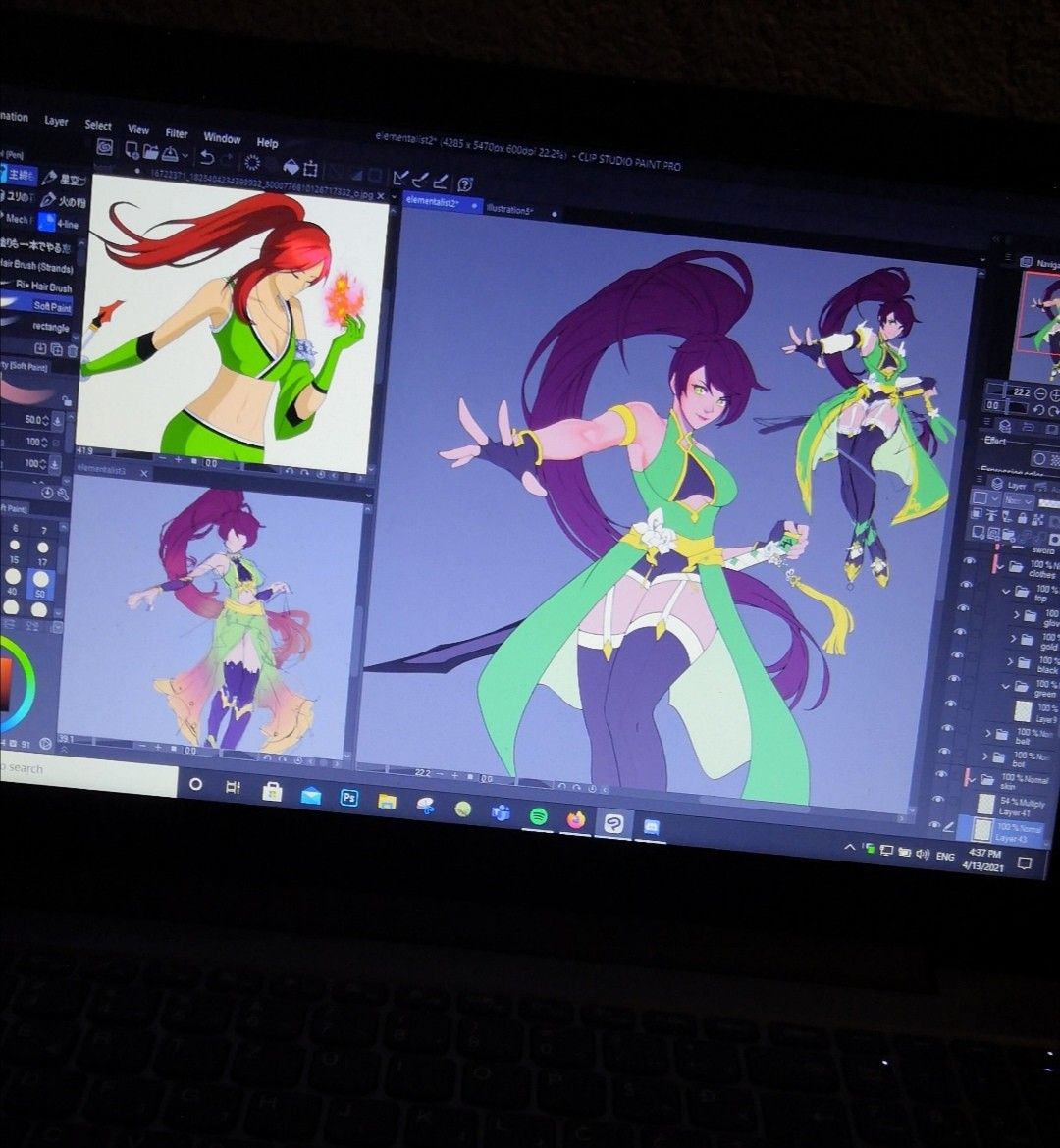Toggle Lock Layer padlock icon
This screenshot has width=1060, height=1148.
click(x=1021, y=518)
